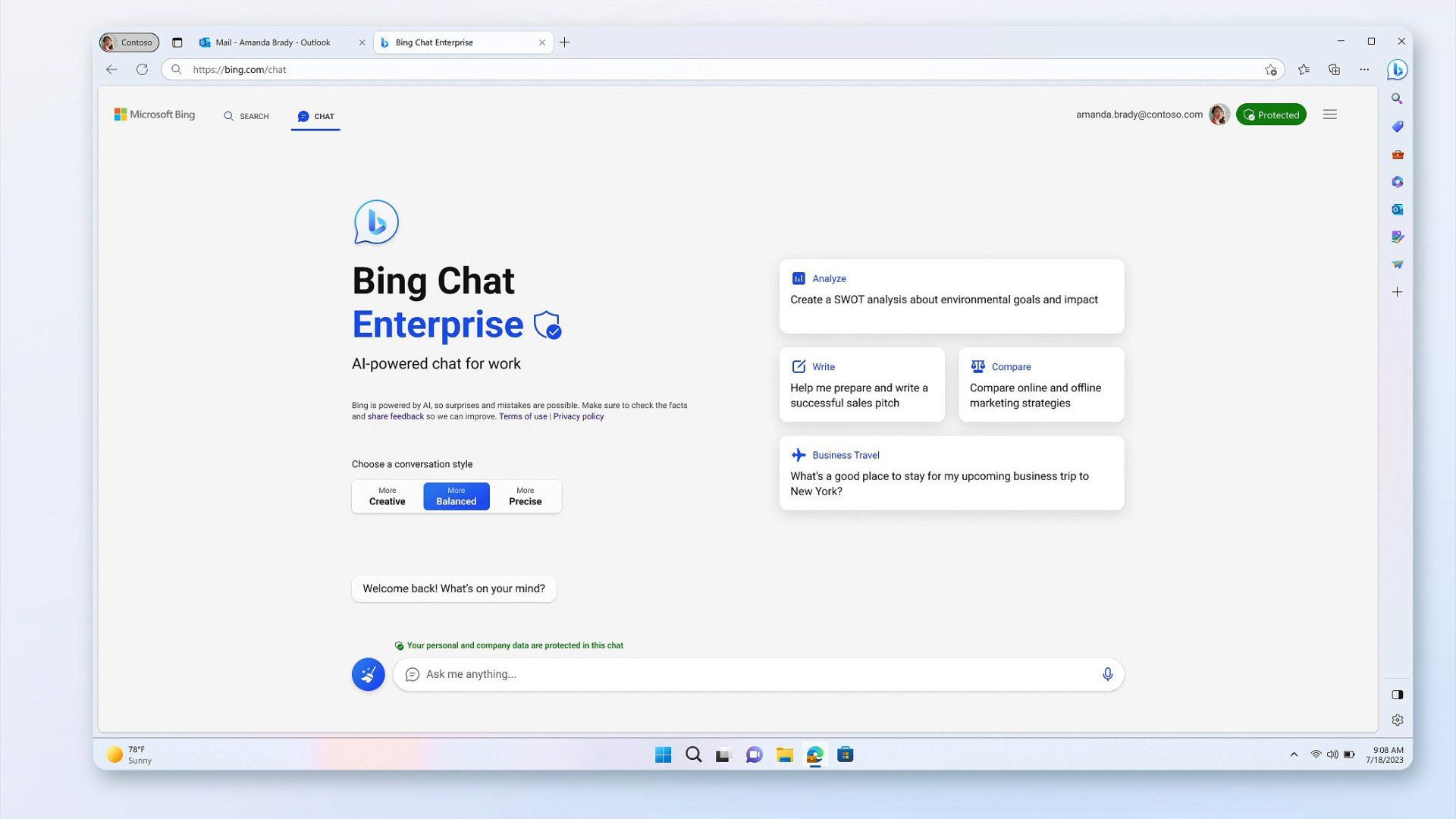Click the microphone icon in chat input
This screenshot has width=1456, height=819.
[1107, 673]
